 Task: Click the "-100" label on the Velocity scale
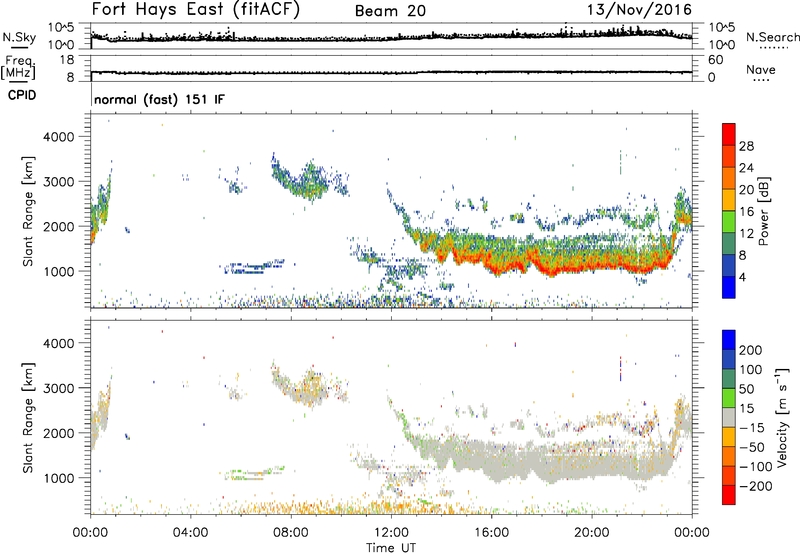pyautogui.click(x=755, y=467)
